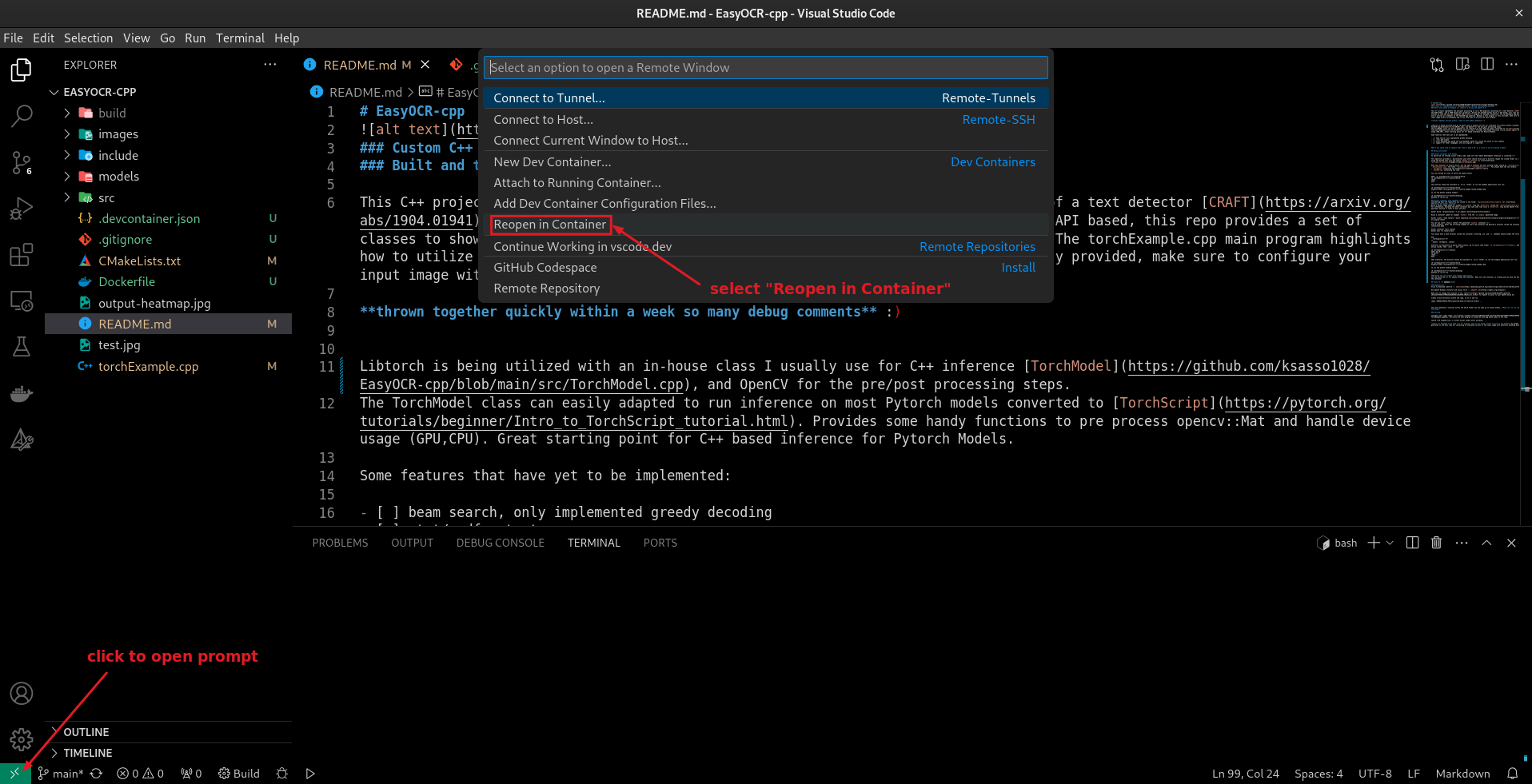This screenshot has height=784, width=1532.
Task: Open the Testing flask view
Action: [22, 347]
